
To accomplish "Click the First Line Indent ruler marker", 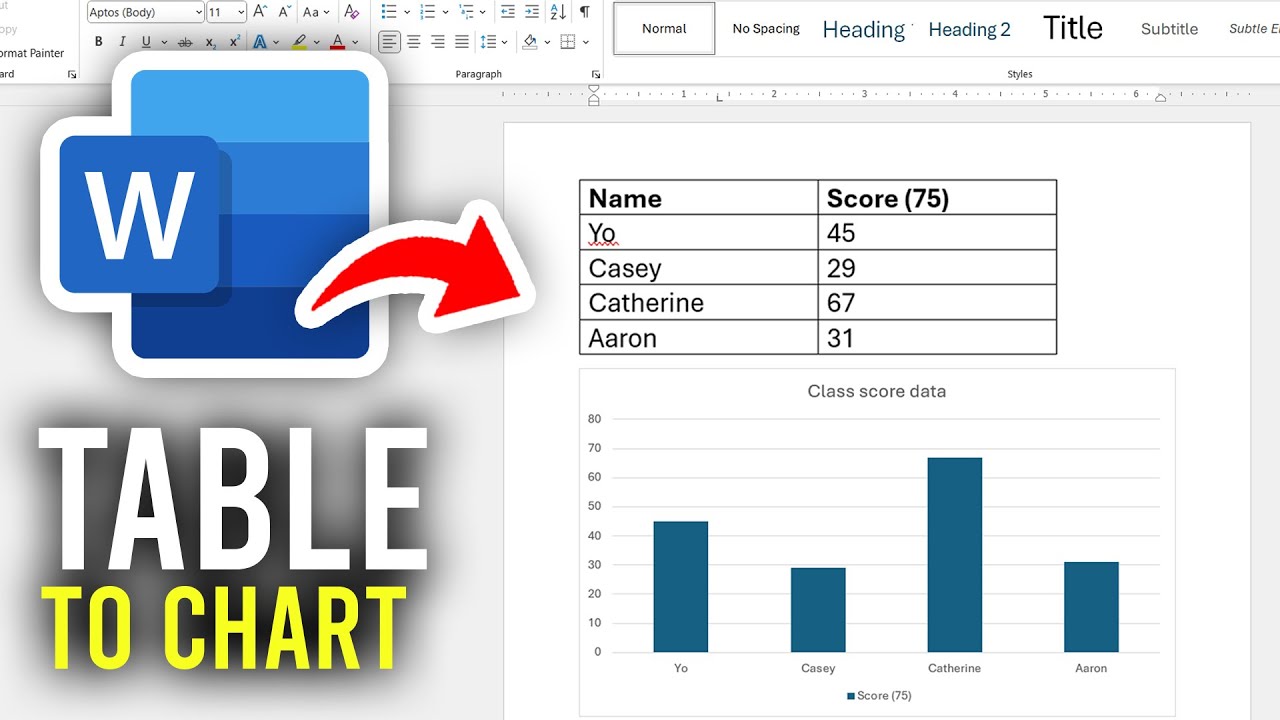I will click(593, 89).
